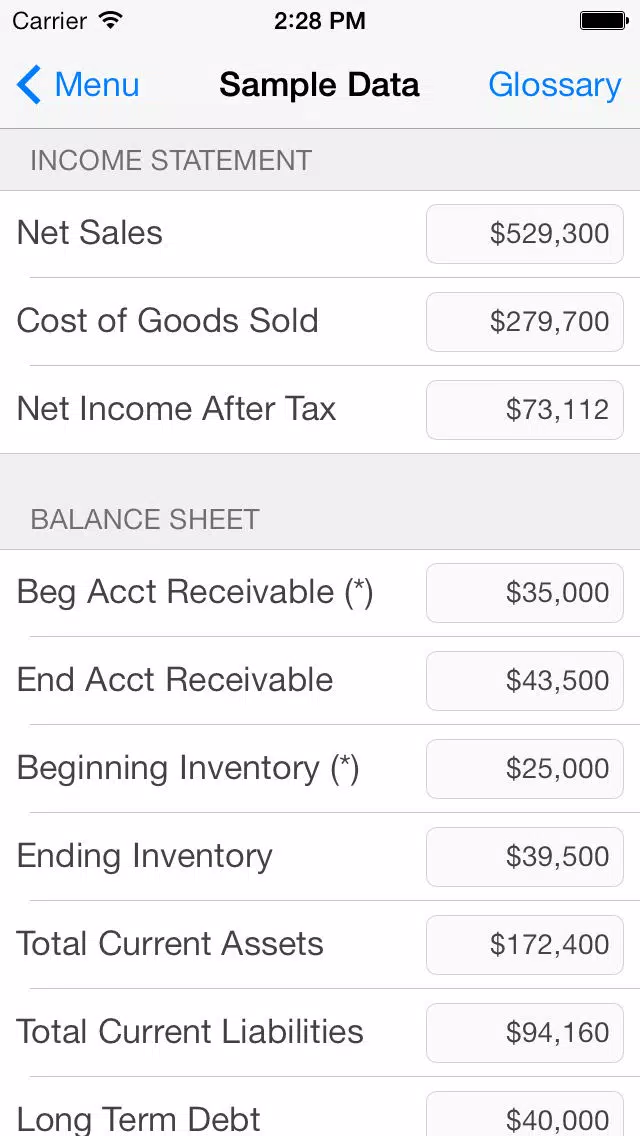Screen dimensions: 640x1136
Task: Edit the Long Term Debt value
Action: pyautogui.click(x=525, y=1114)
